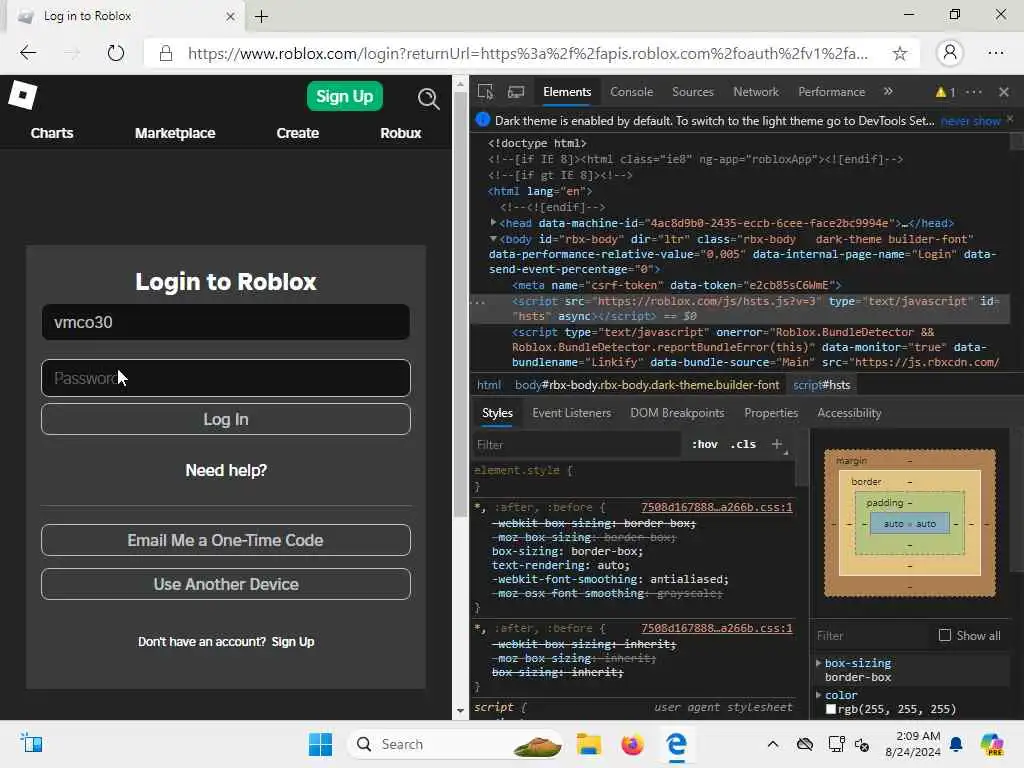This screenshot has height=768, width=1024.
Task: Click Email Me a One-Time Code
Action: pyautogui.click(x=226, y=540)
